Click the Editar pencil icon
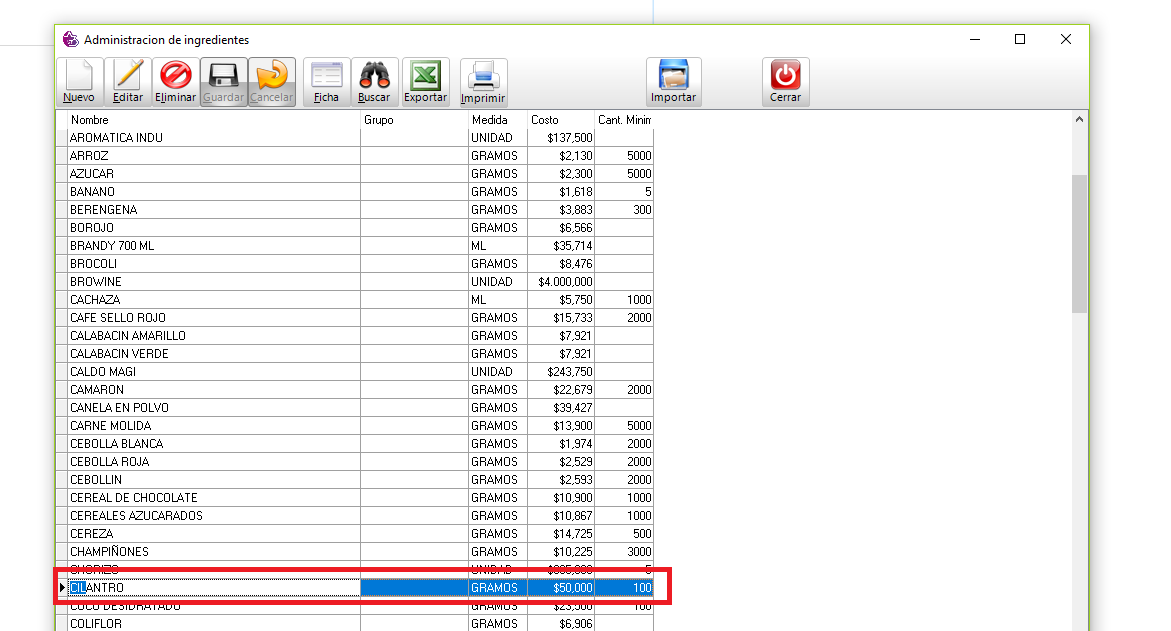Screen dimensions: 1171x631 (127, 76)
